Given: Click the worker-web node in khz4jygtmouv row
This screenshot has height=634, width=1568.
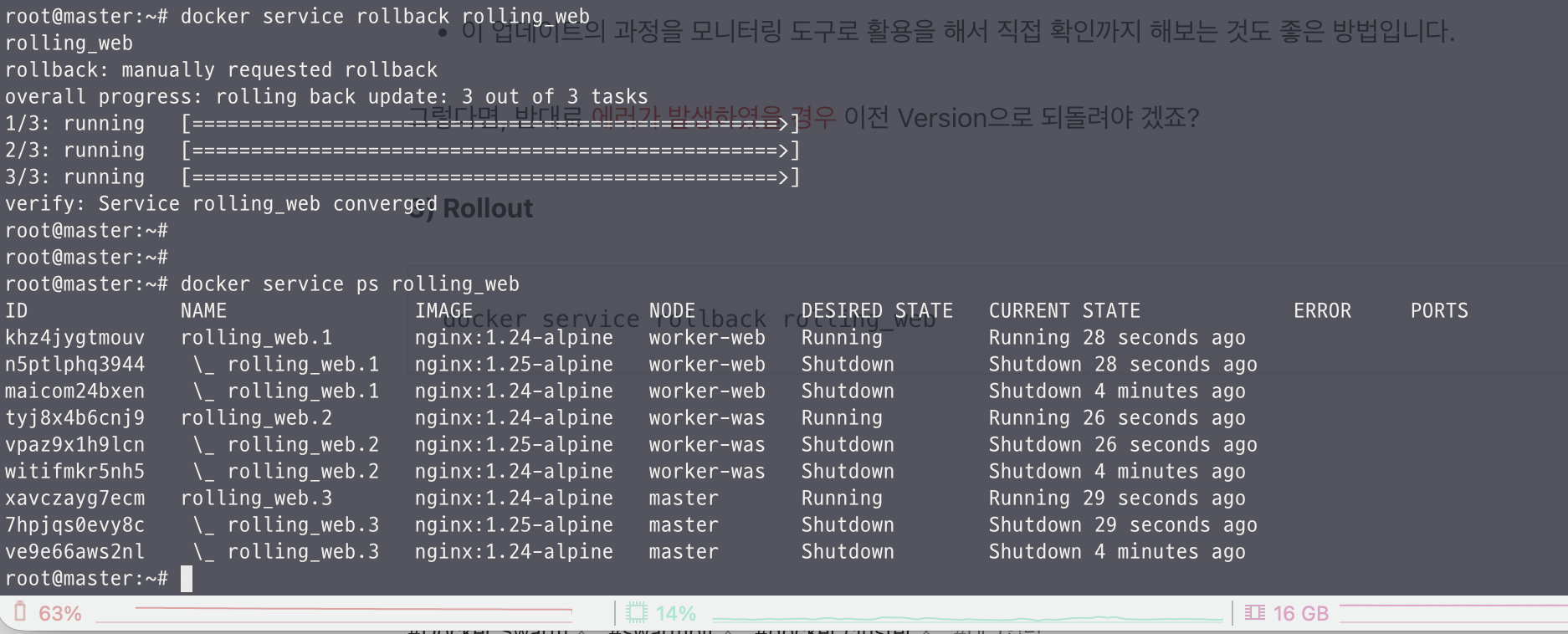Looking at the screenshot, I should coord(707,338).
